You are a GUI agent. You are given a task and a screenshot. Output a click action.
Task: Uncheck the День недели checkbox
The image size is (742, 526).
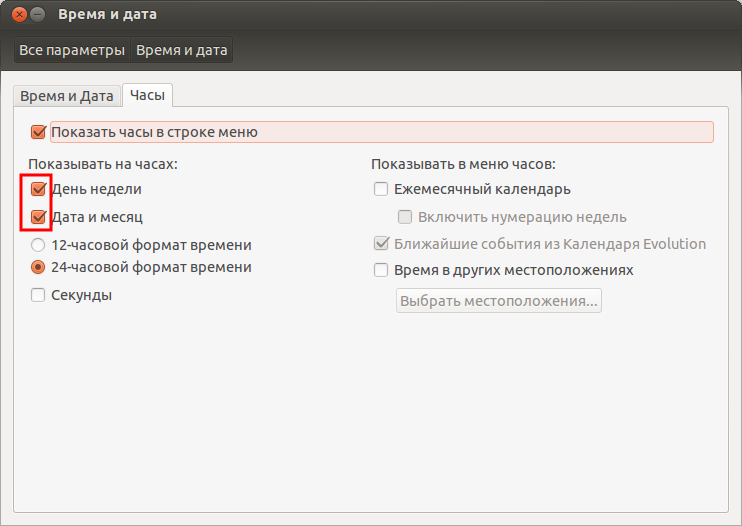(39, 189)
